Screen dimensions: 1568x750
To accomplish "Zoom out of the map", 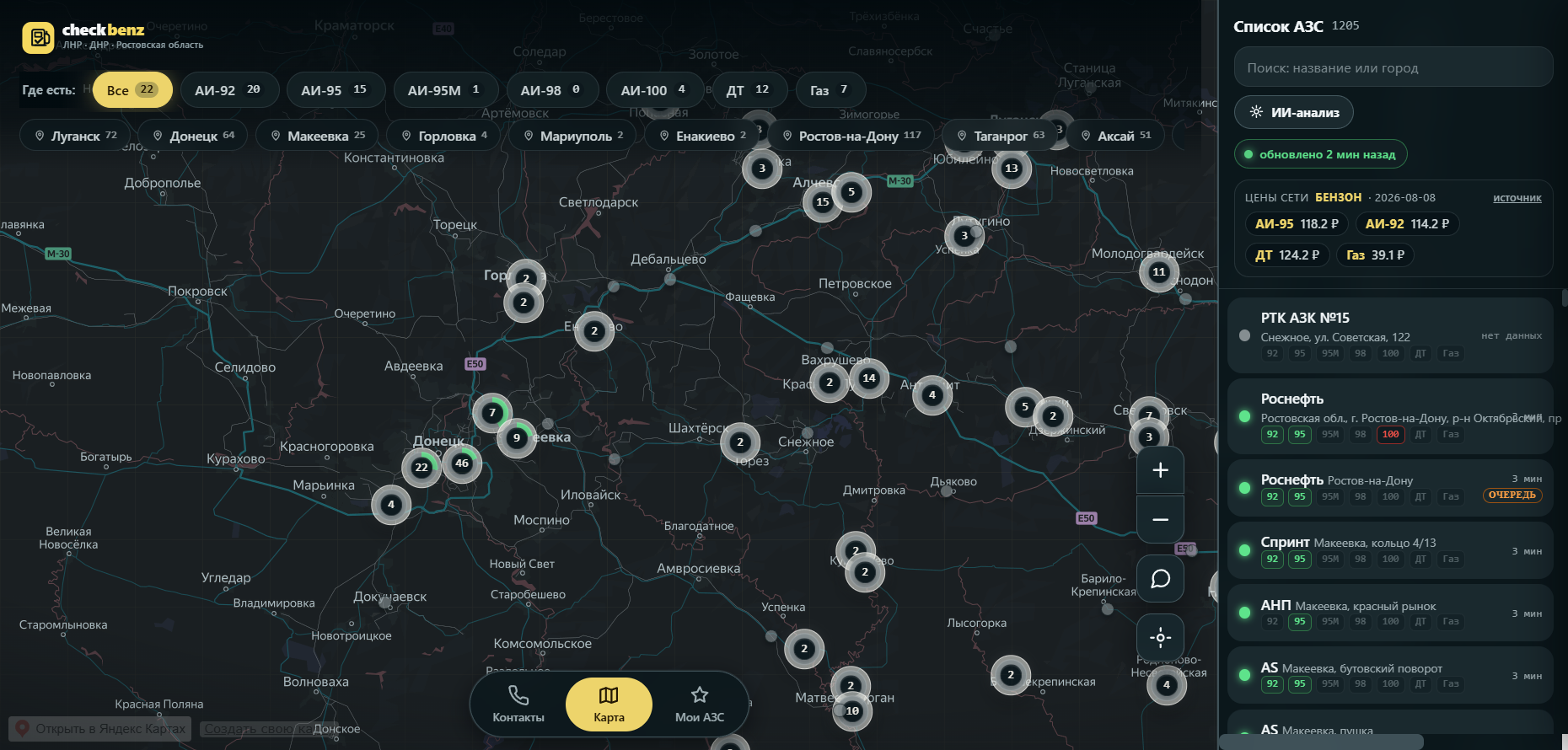I will pyautogui.click(x=1160, y=519).
